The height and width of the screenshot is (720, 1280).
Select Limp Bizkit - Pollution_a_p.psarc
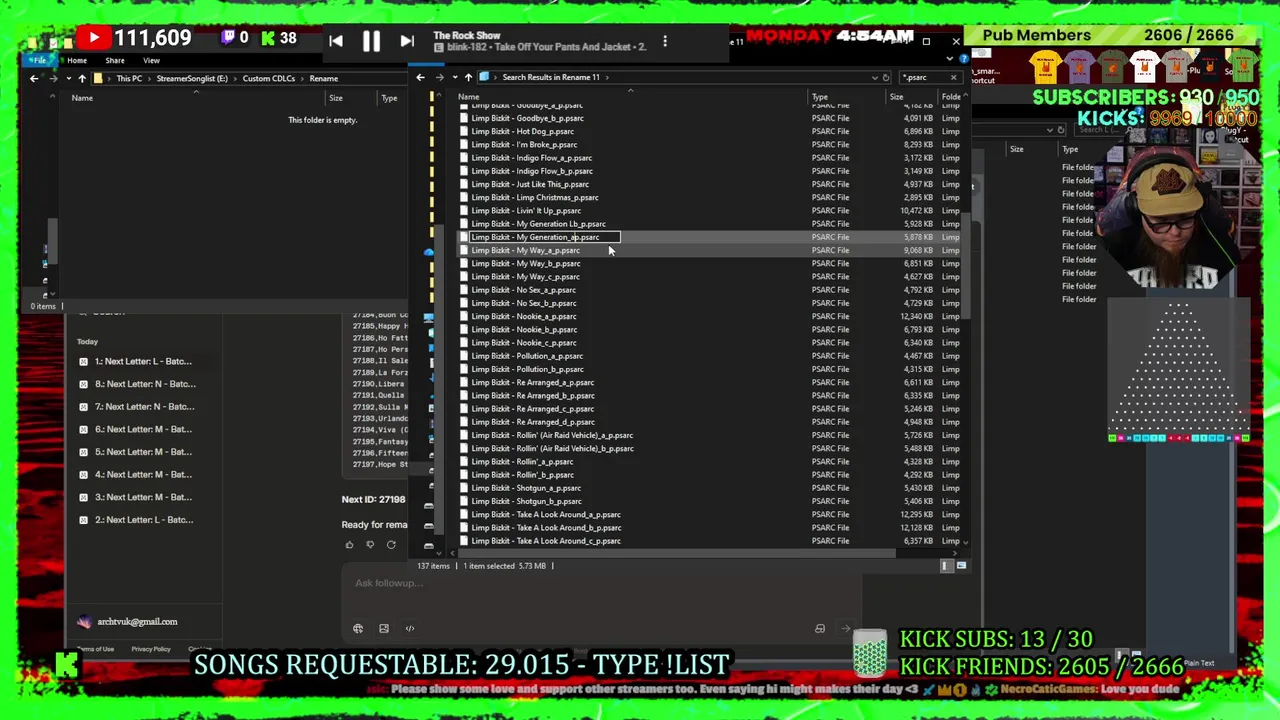(x=526, y=356)
